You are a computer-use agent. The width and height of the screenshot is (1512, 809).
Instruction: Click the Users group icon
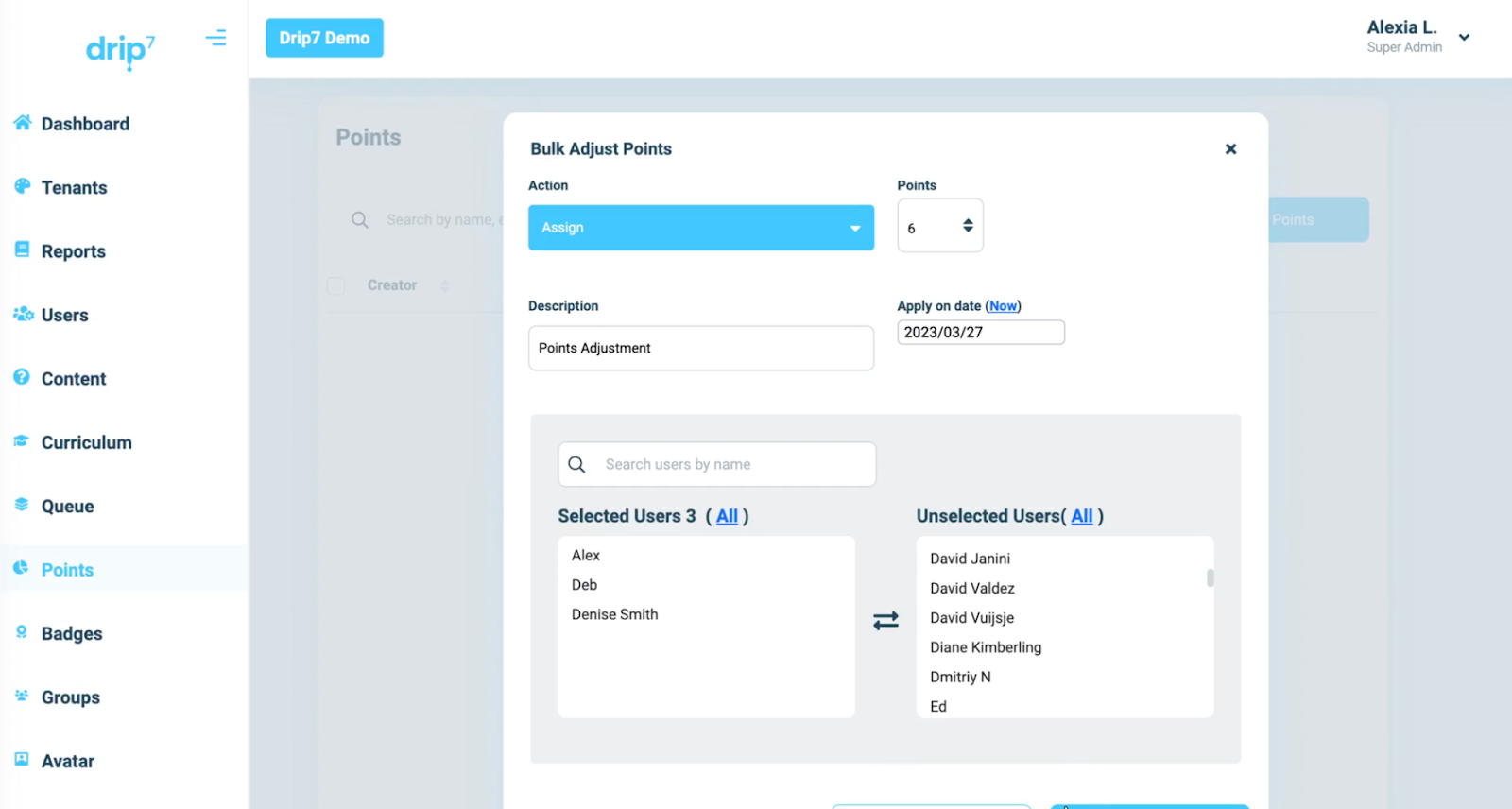[23, 314]
